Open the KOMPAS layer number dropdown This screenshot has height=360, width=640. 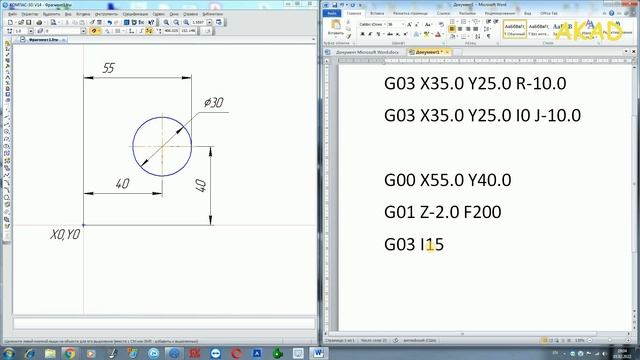point(83,31)
